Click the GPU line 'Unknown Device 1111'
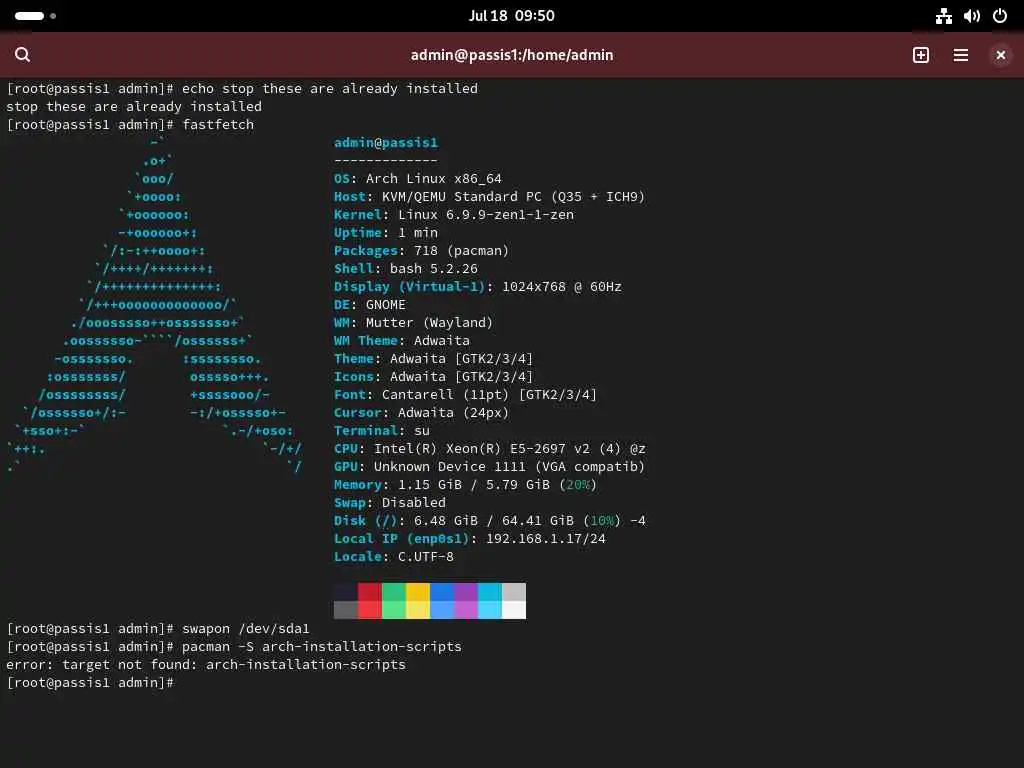 (449, 467)
